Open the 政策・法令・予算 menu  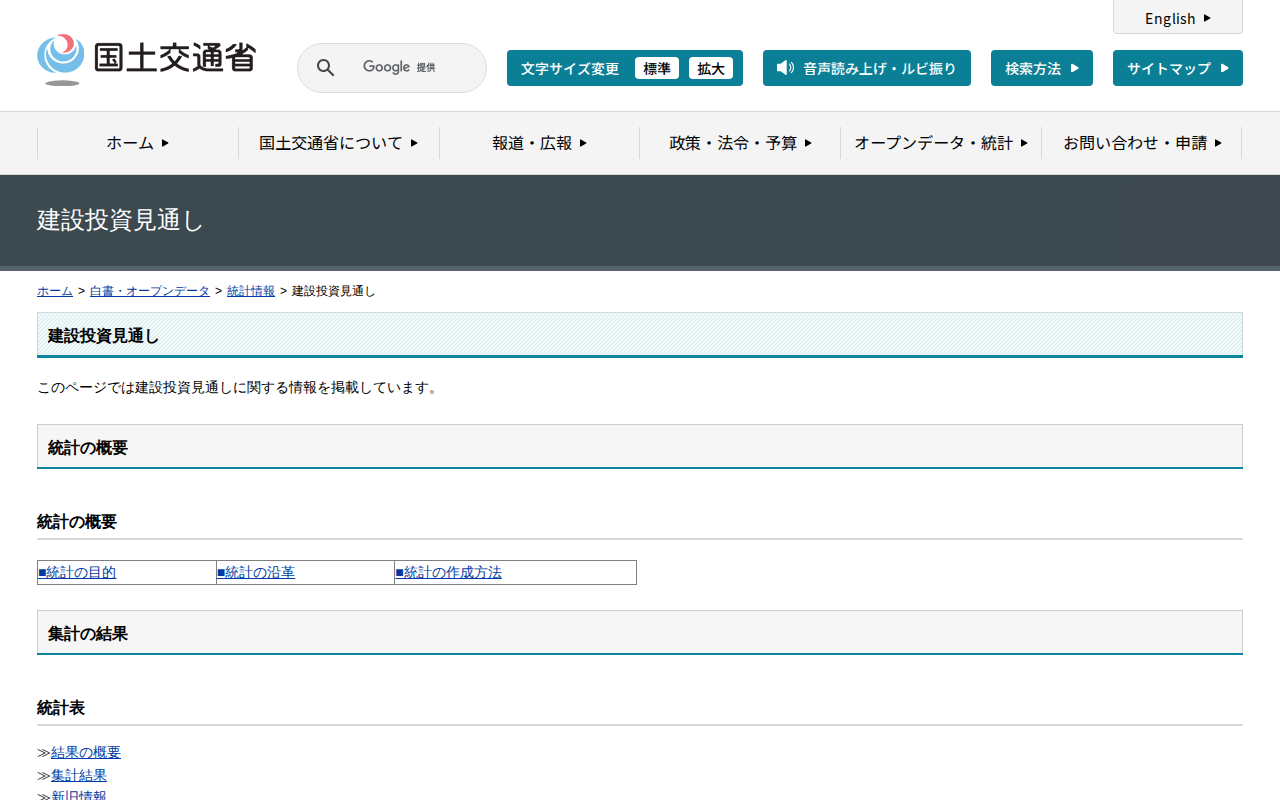click(x=740, y=143)
